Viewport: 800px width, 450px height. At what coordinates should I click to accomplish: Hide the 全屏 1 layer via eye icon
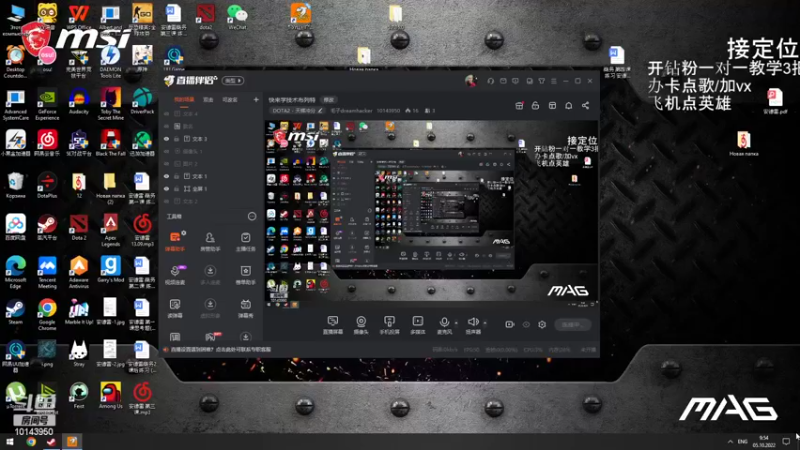click(166, 189)
